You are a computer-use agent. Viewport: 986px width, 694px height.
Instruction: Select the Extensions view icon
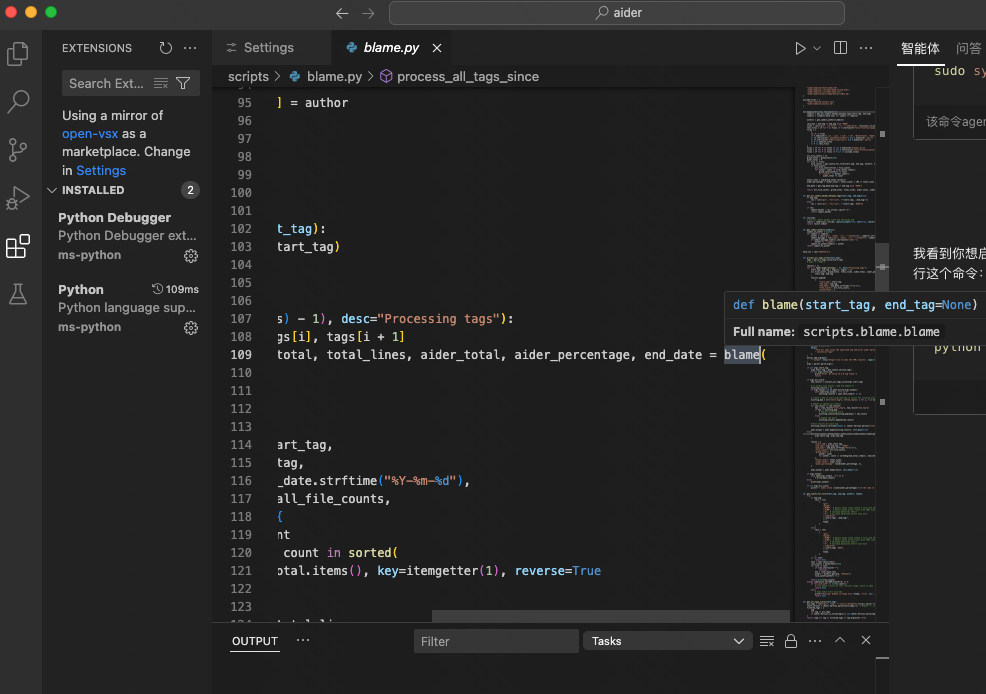click(18, 246)
